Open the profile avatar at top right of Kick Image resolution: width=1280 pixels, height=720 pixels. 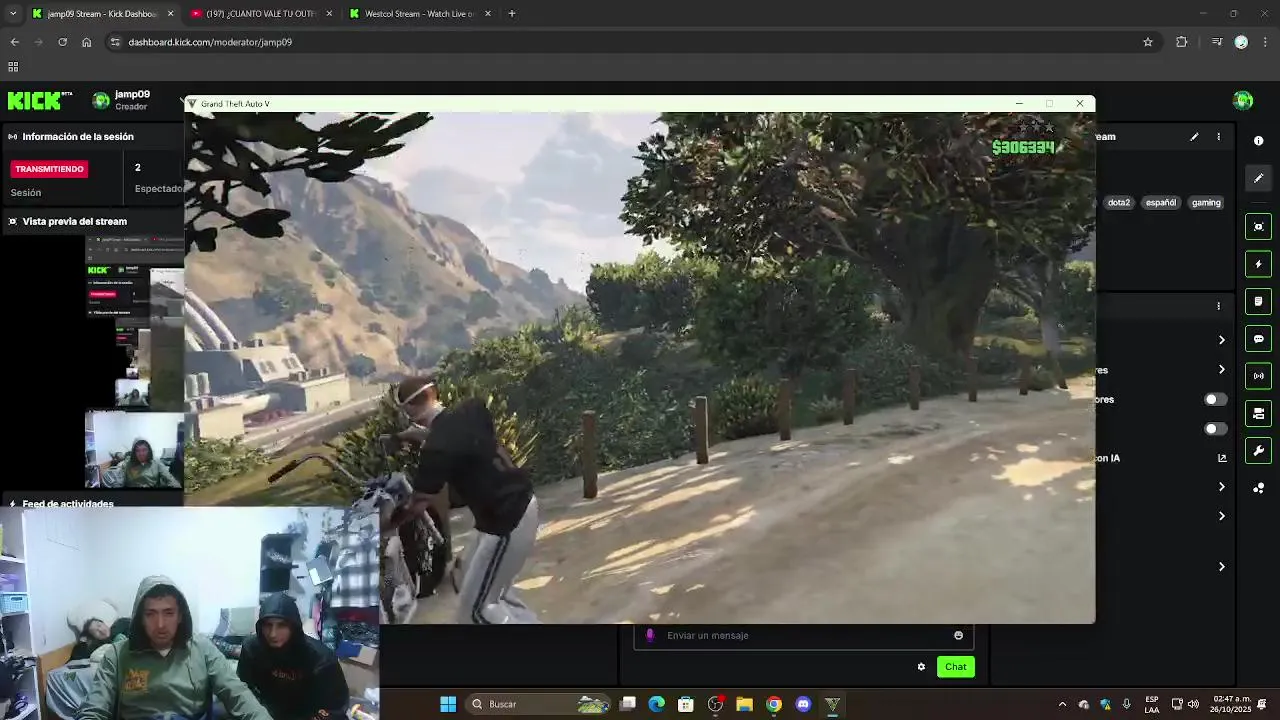coord(1243,100)
